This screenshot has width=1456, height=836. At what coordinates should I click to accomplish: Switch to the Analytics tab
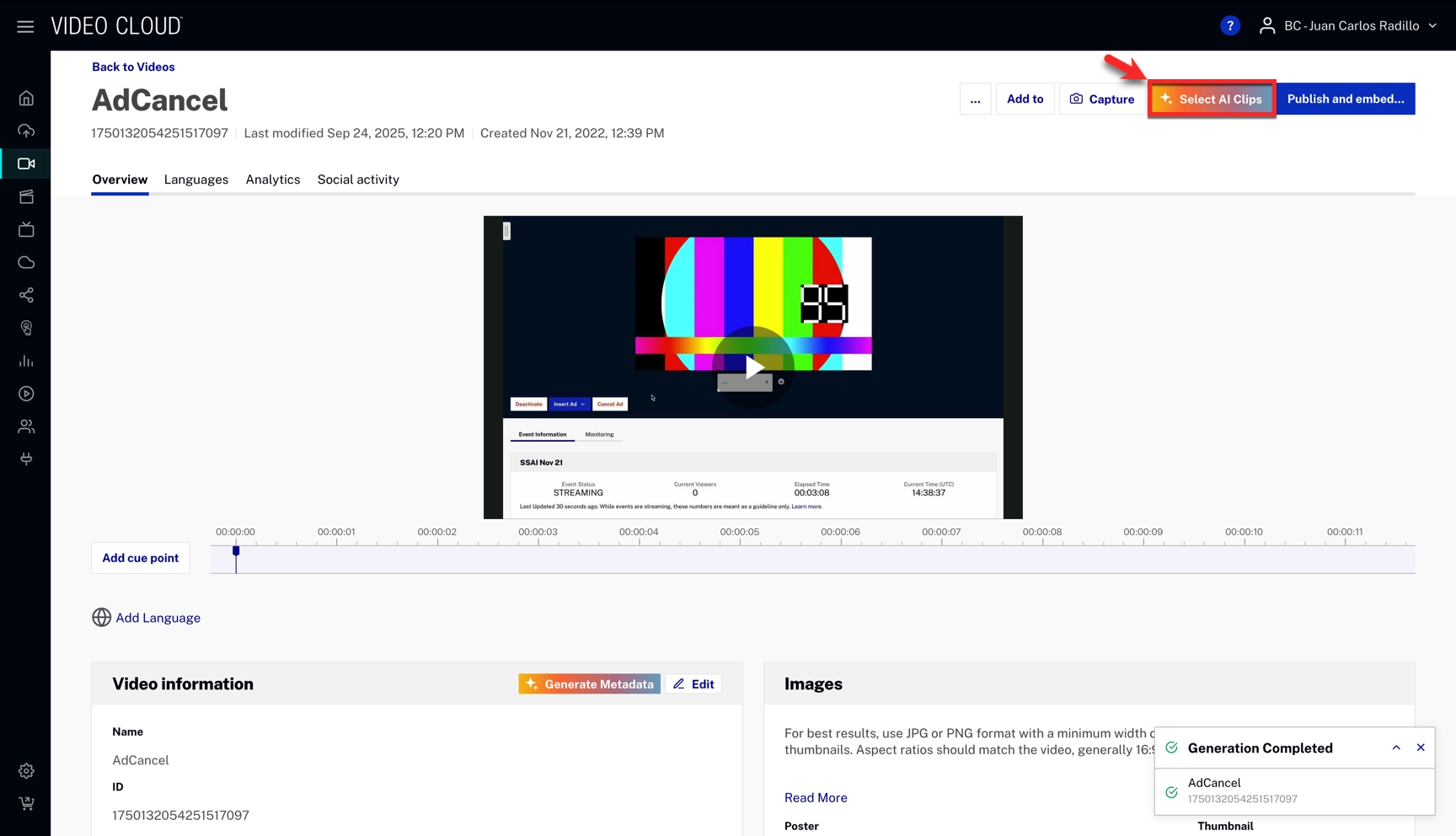[x=273, y=180]
